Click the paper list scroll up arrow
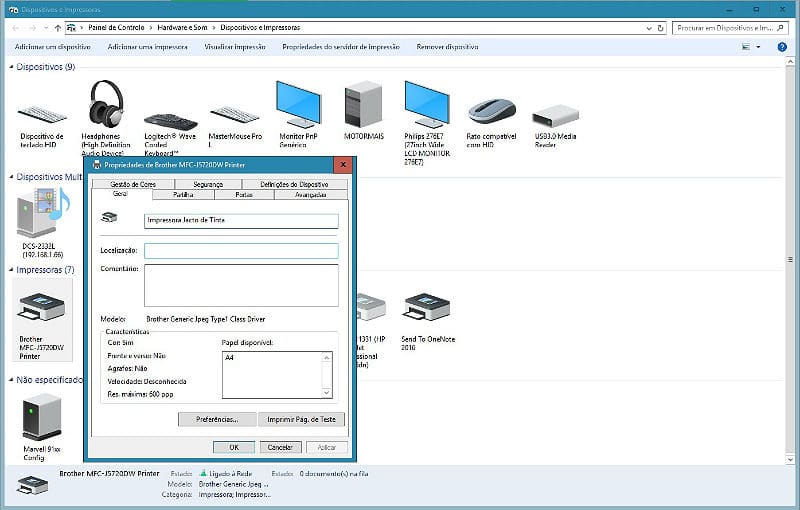800x510 pixels. [x=327, y=358]
